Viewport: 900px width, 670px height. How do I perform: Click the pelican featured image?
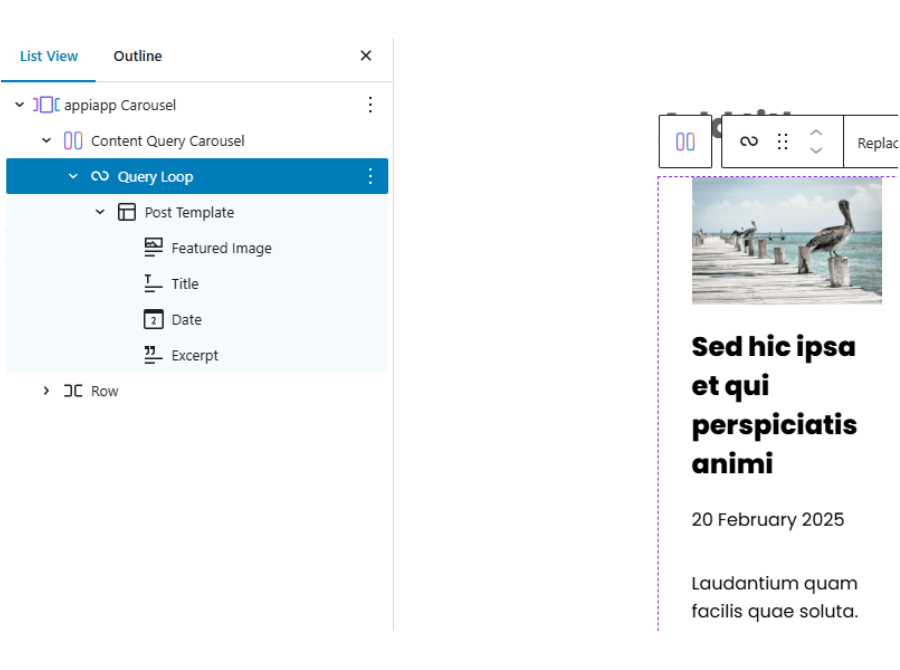(x=786, y=241)
